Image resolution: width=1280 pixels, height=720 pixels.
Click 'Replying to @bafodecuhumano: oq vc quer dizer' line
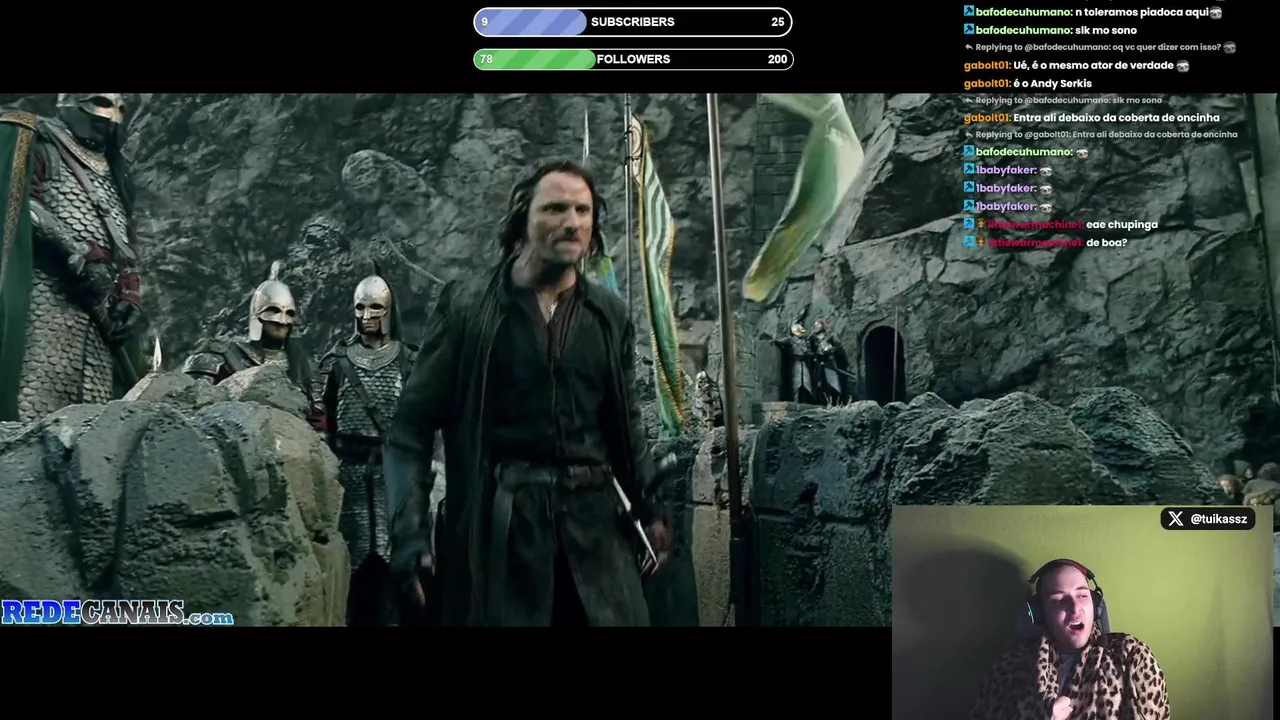pyautogui.click(x=1099, y=47)
